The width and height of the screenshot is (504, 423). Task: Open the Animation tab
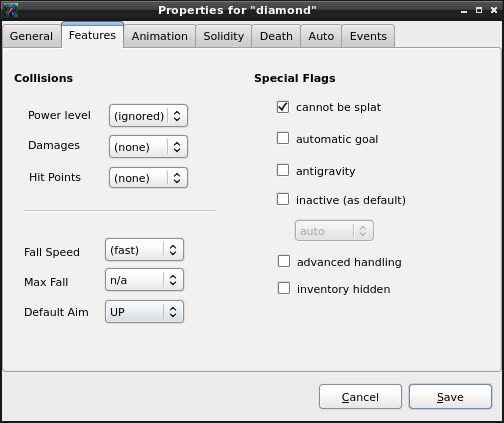point(160,36)
